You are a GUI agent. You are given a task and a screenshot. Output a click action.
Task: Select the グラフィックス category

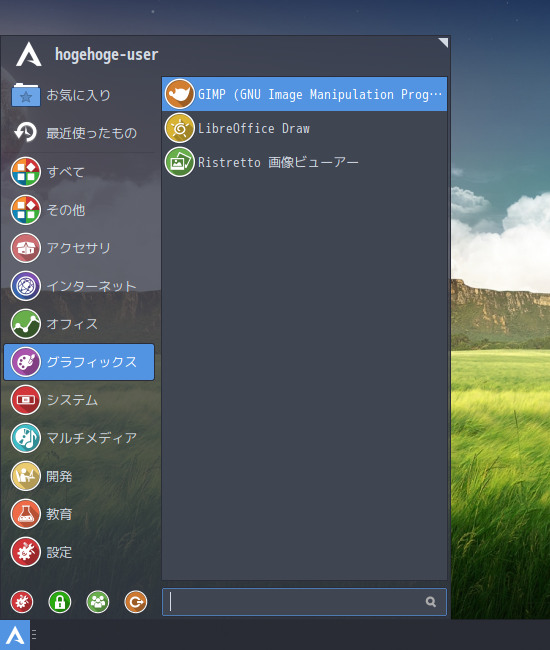(79, 362)
